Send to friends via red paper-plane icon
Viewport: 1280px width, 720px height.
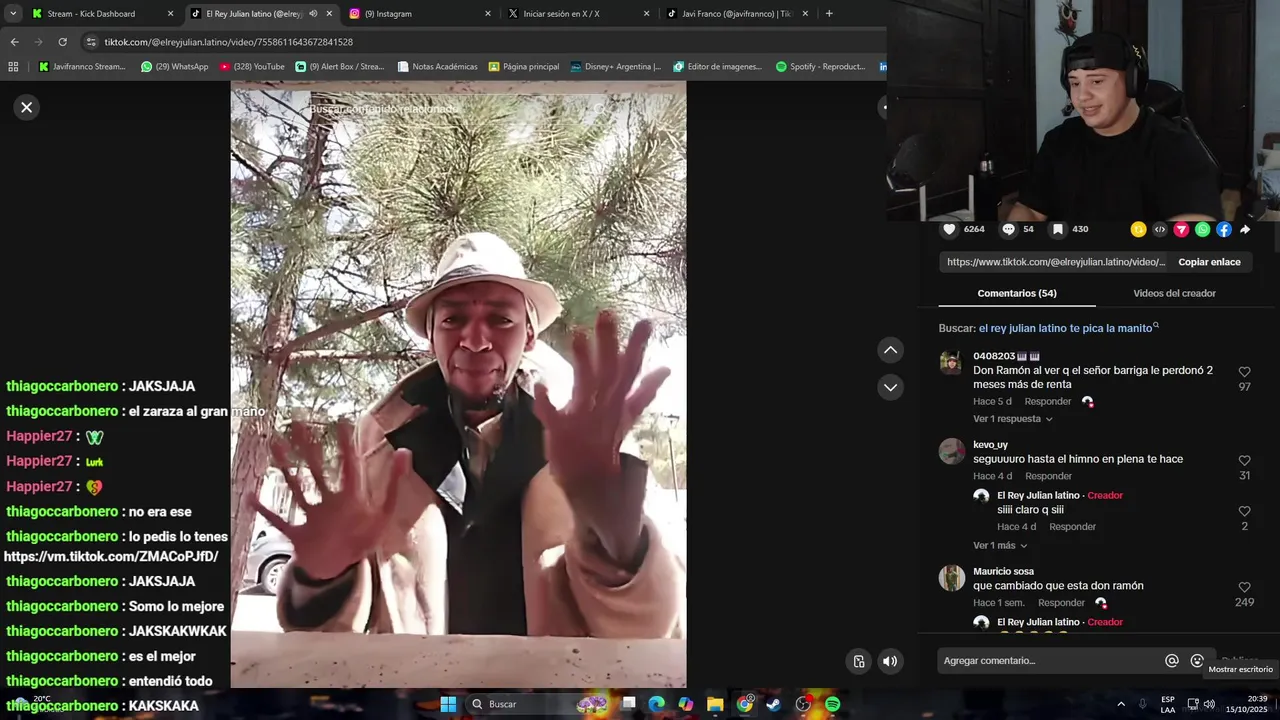(1181, 229)
